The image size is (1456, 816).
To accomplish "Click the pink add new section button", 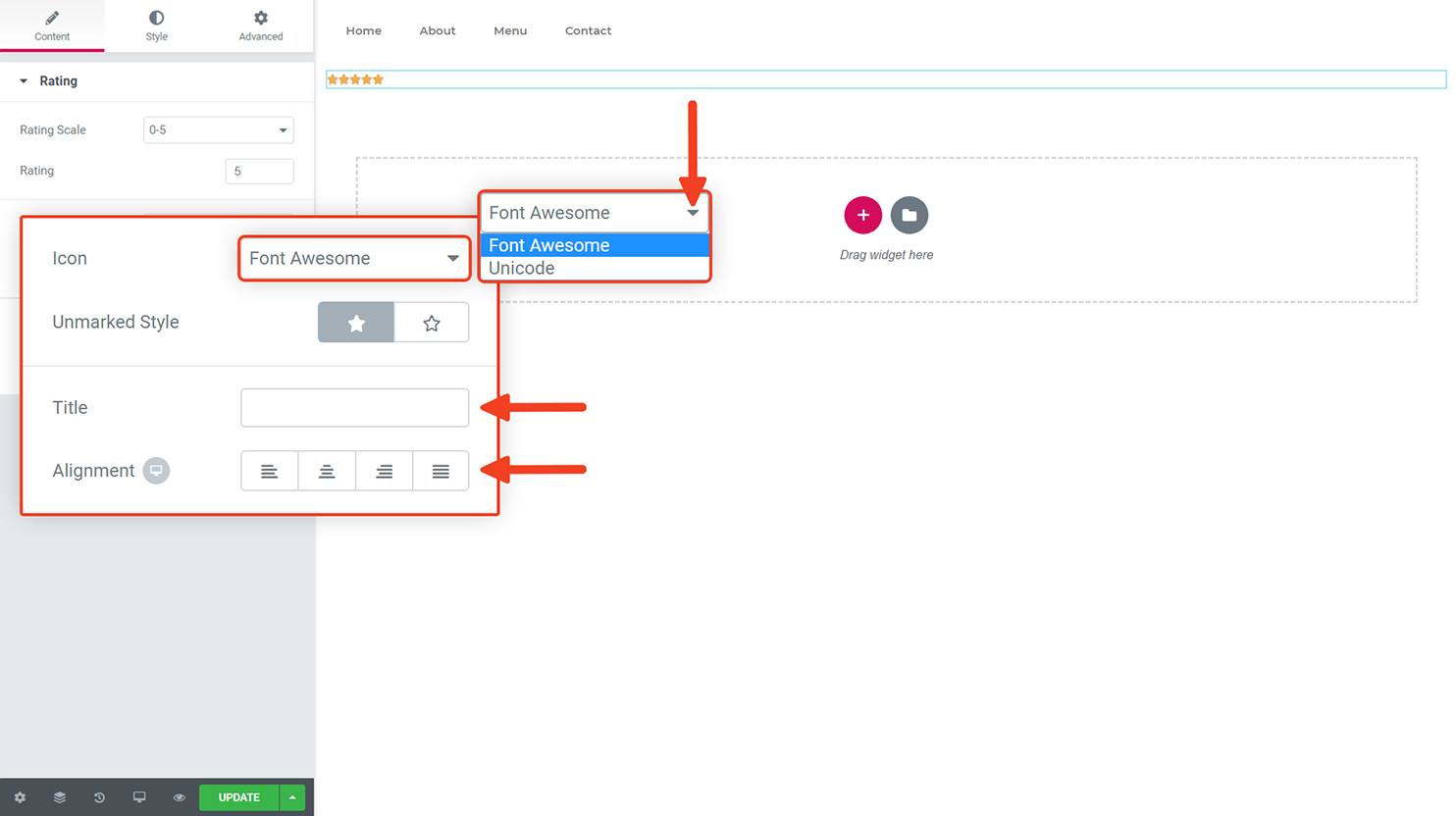I will [x=862, y=215].
